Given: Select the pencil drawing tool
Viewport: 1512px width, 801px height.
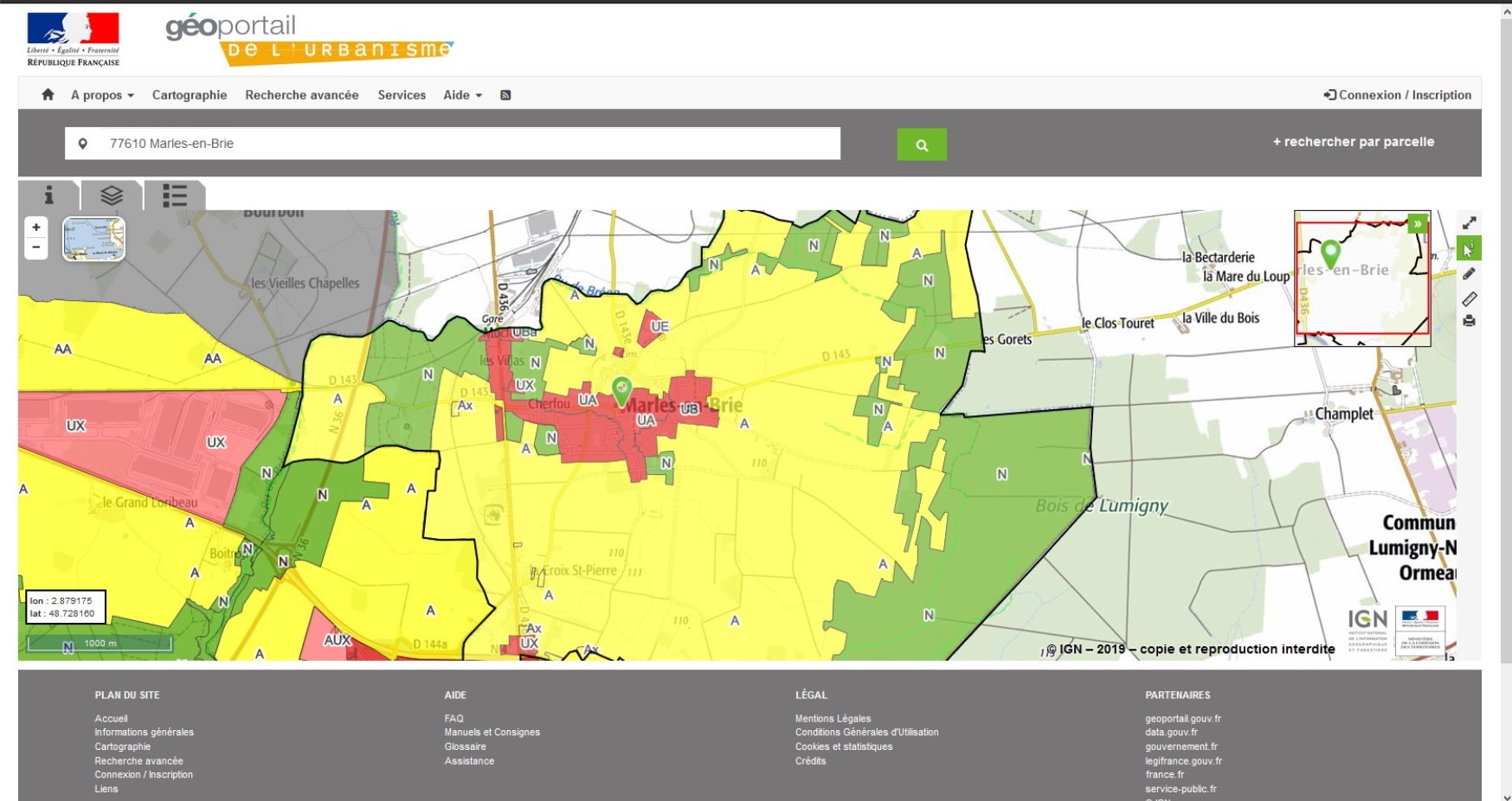Looking at the screenshot, I should (x=1469, y=274).
